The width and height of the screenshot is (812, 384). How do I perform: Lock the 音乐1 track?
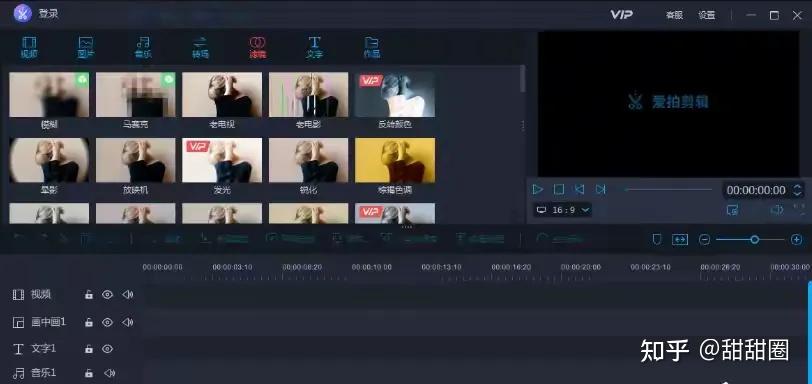click(x=89, y=373)
